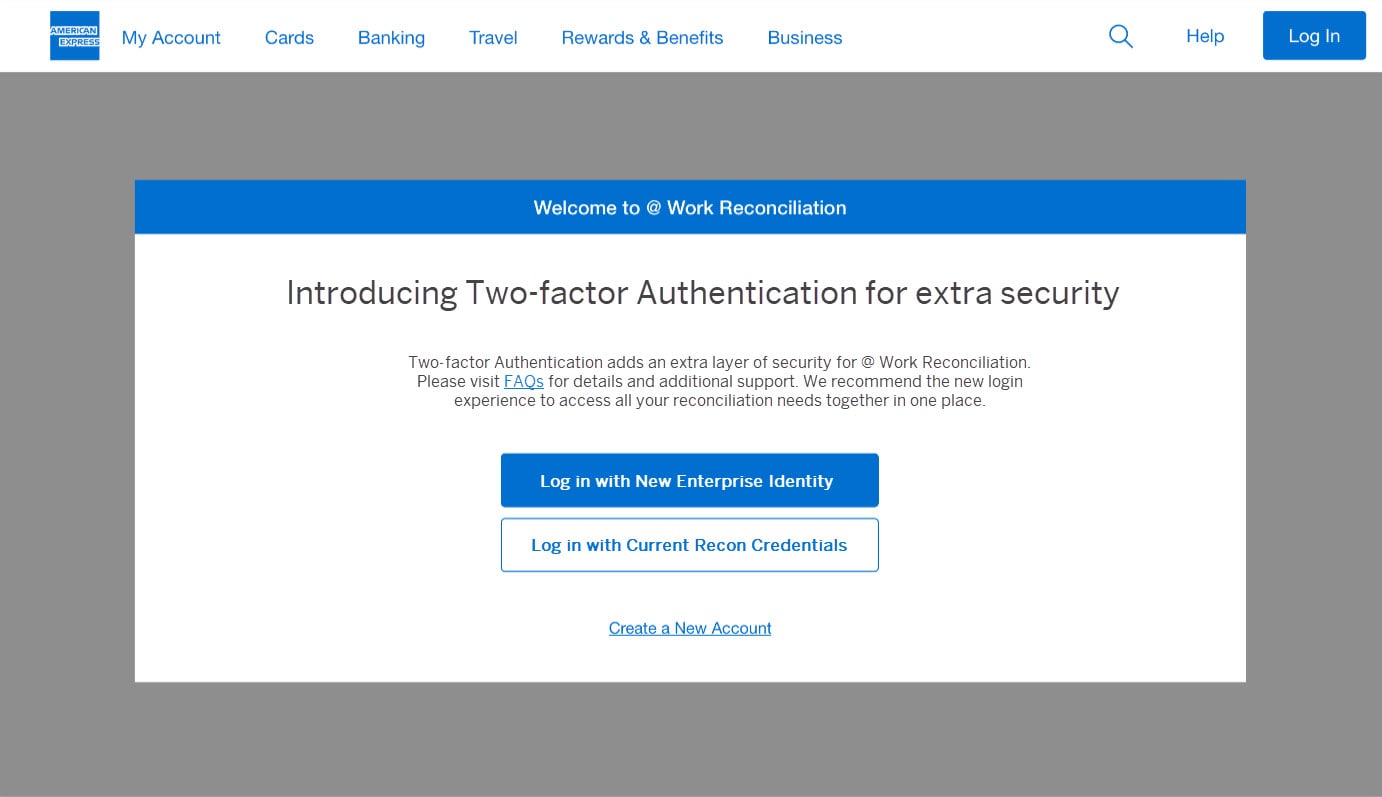This screenshot has width=1382, height=797.
Task: Click the gray backdrop below the dialog
Action: 690,740
